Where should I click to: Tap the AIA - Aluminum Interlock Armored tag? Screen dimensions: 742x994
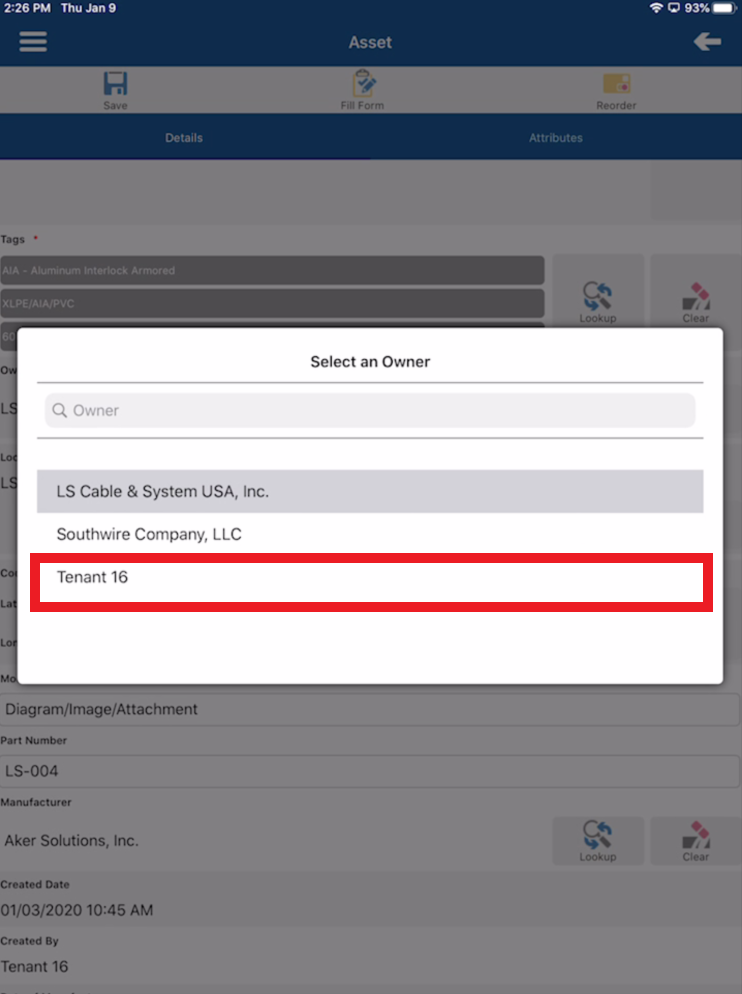[272, 271]
